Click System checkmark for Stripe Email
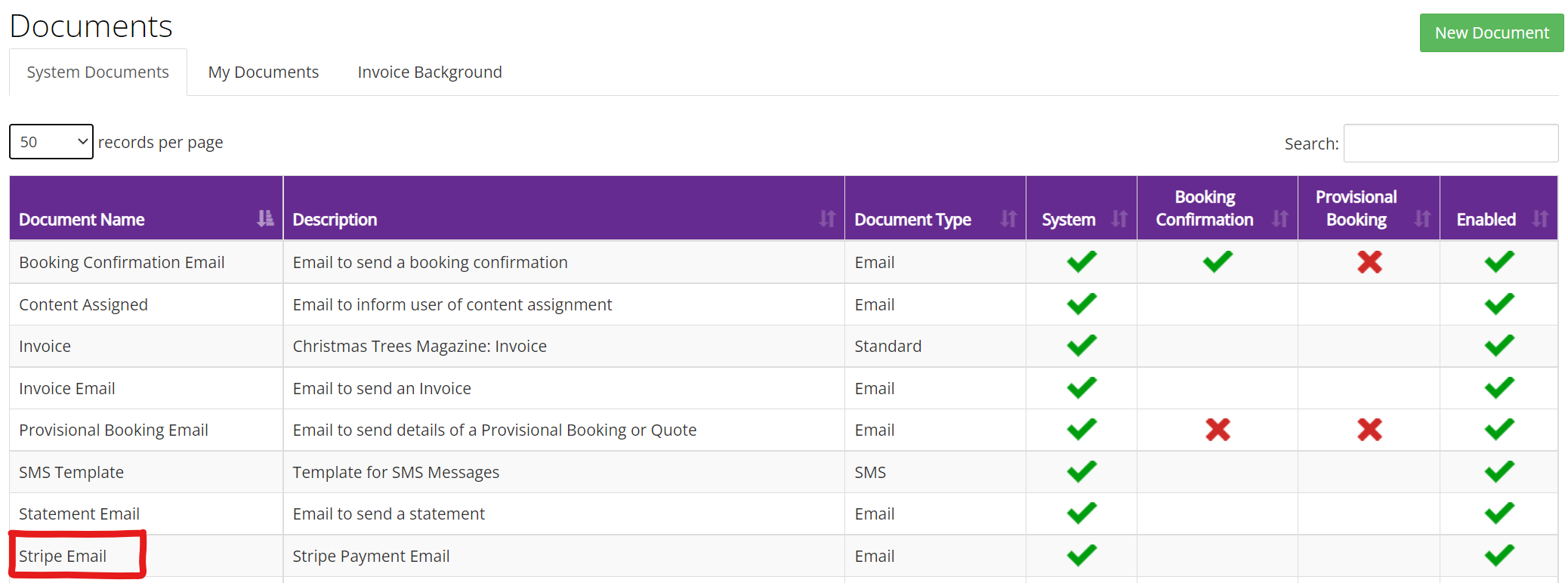Screen dimensions: 1568x583 1082,556
